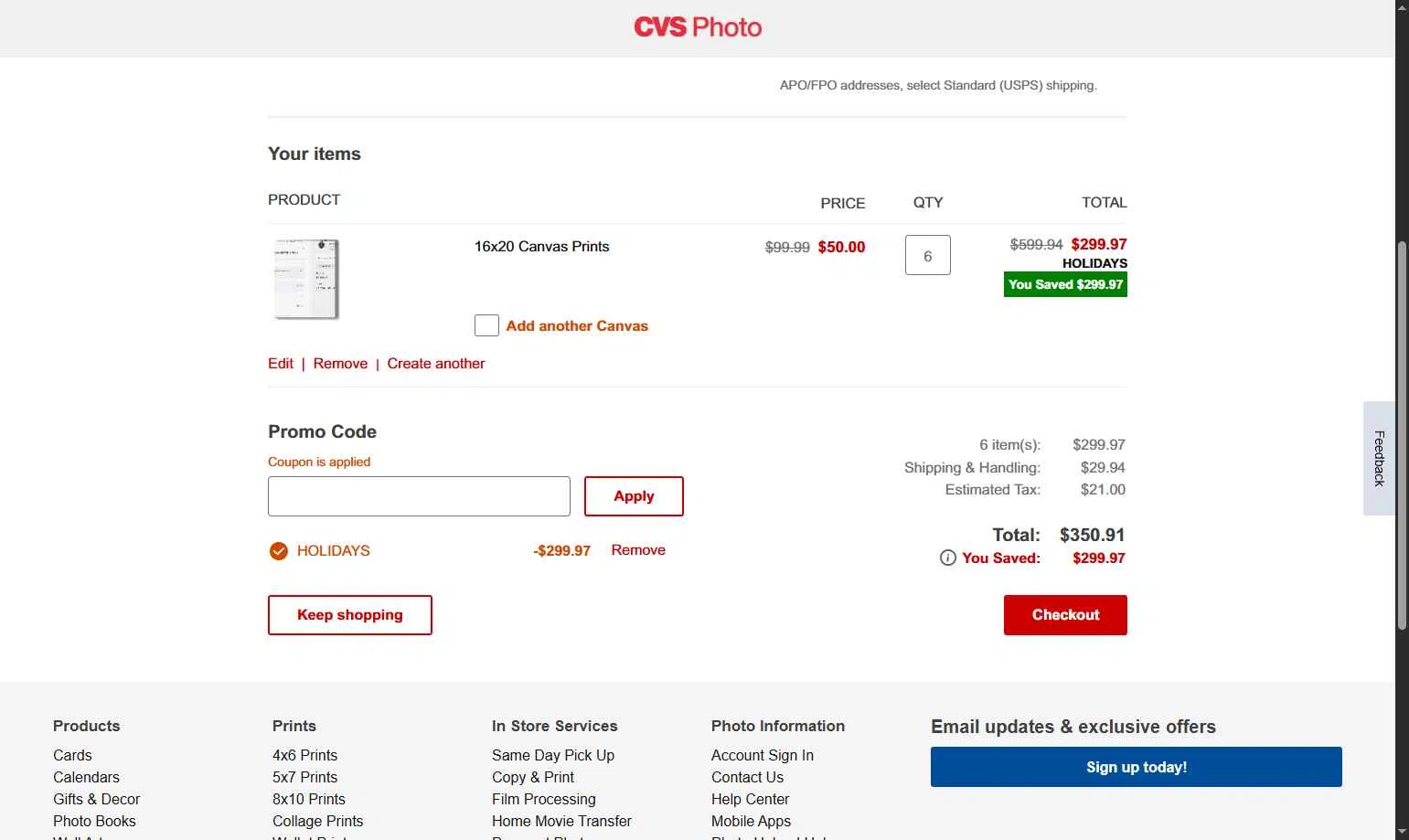Open the Add another Canvas link

[x=577, y=326]
